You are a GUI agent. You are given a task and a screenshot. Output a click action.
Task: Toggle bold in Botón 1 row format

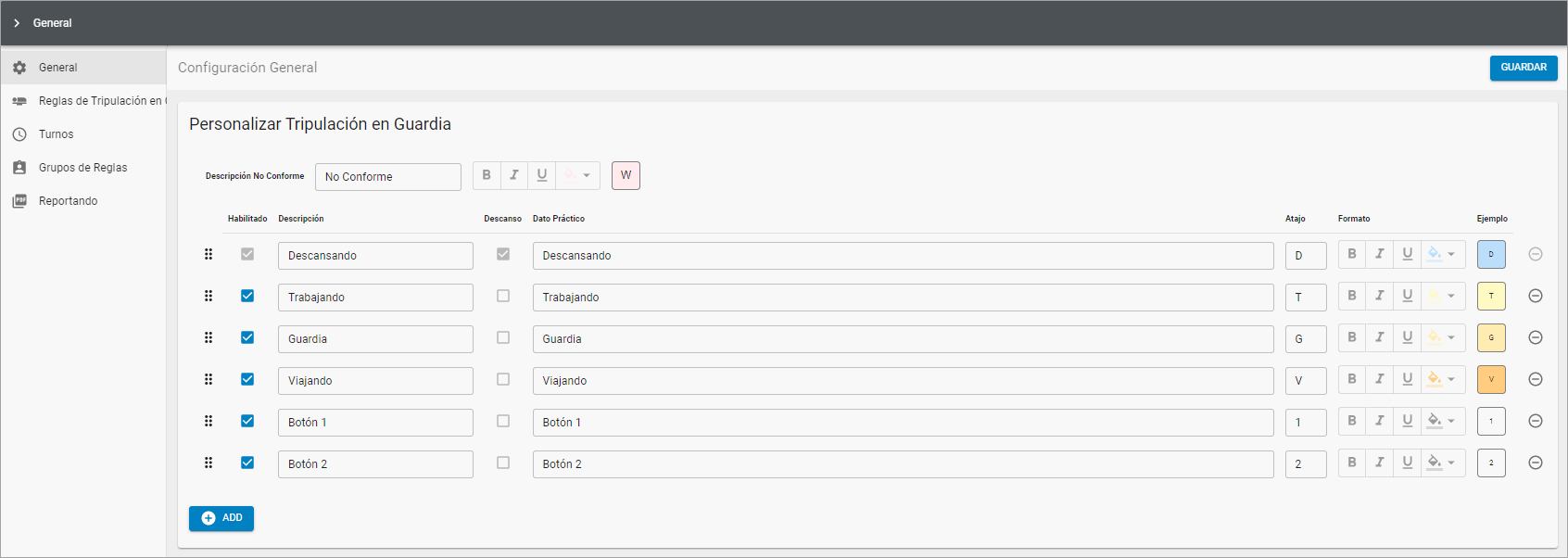click(x=1352, y=421)
